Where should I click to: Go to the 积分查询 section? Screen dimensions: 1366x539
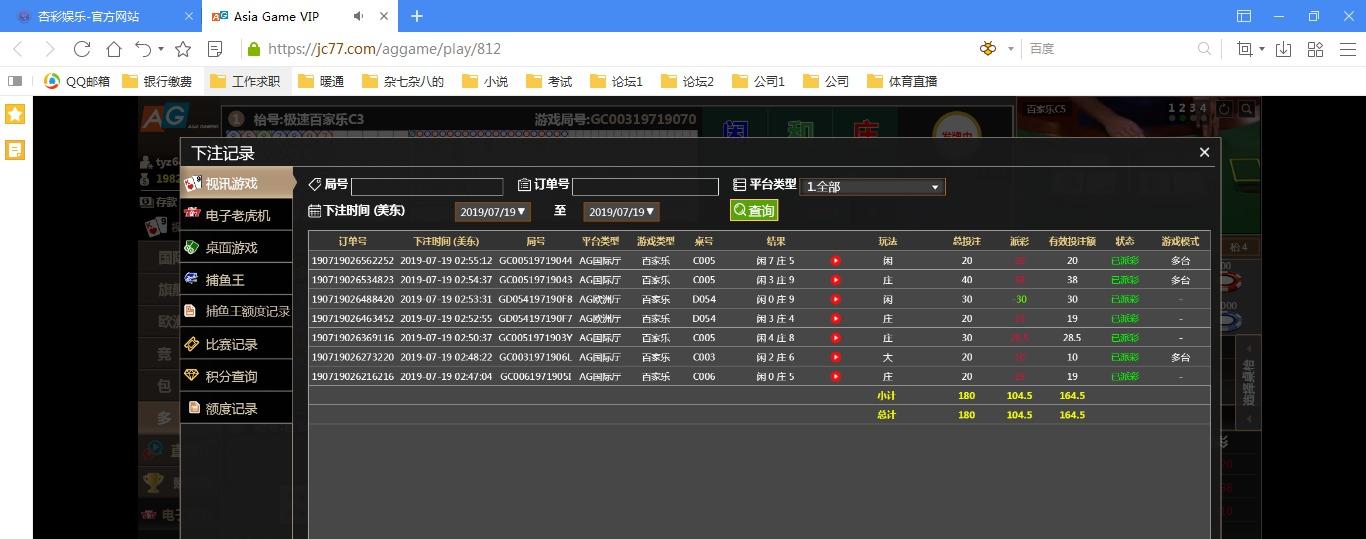[x=237, y=376]
